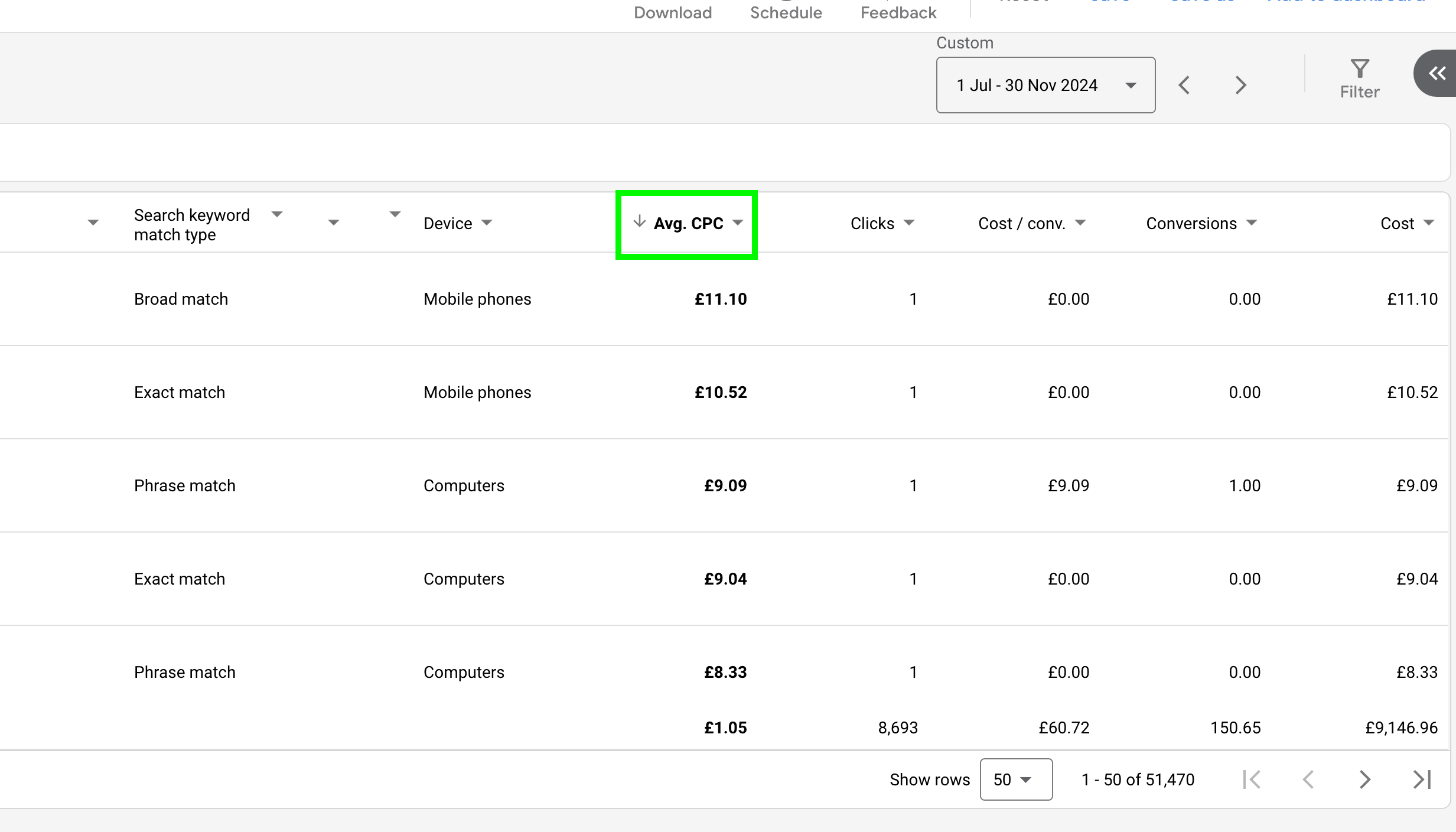Reverse sorting on the Avg. CPC column

(689, 223)
